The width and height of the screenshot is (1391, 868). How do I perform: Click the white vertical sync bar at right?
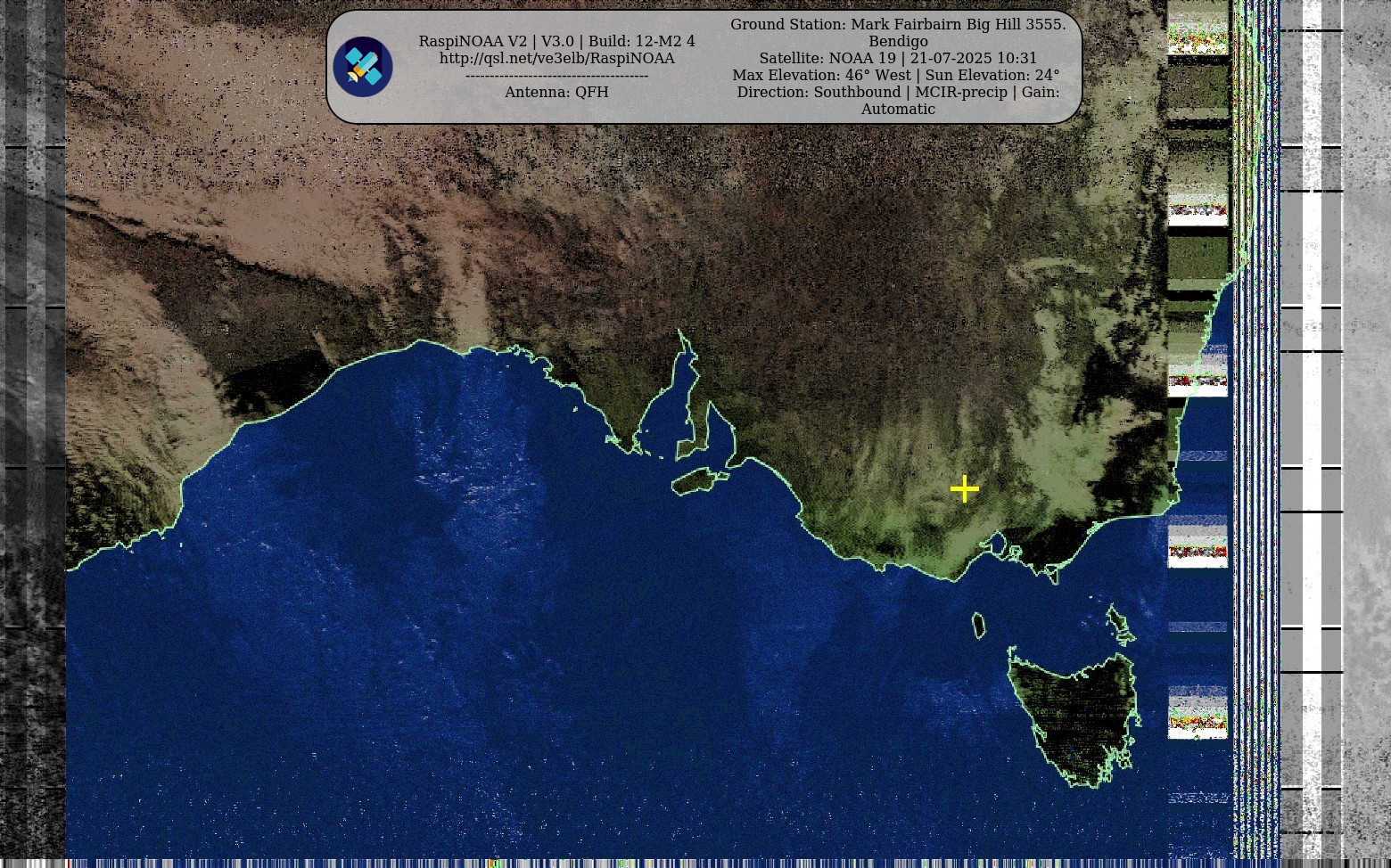[1312, 428]
